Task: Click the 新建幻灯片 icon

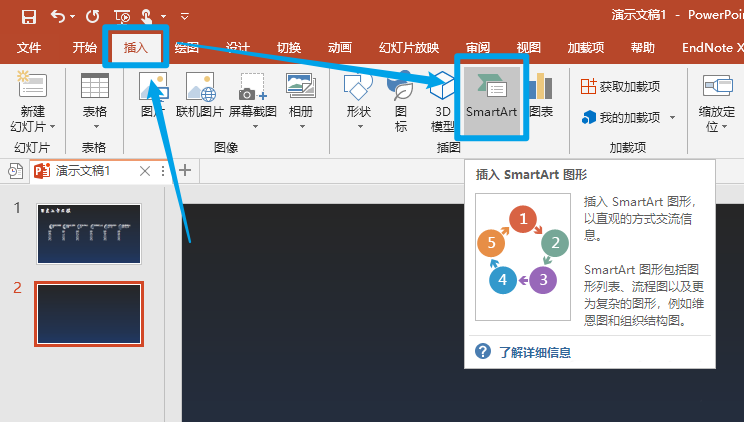Action: coord(32,85)
